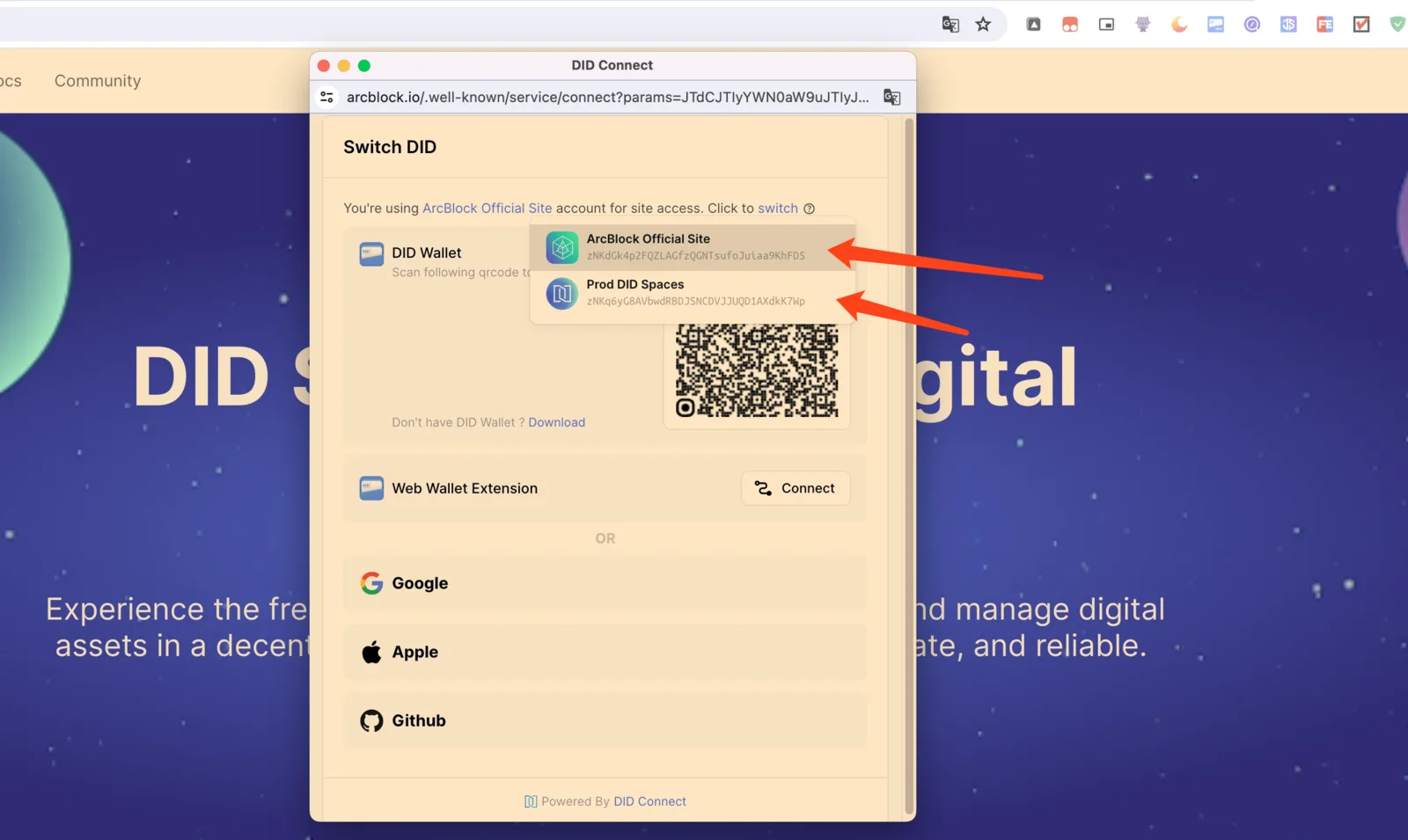Minimize the DID Connect popup window
The width and height of the screenshot is (1408, 840).
[x=344, y=66]
